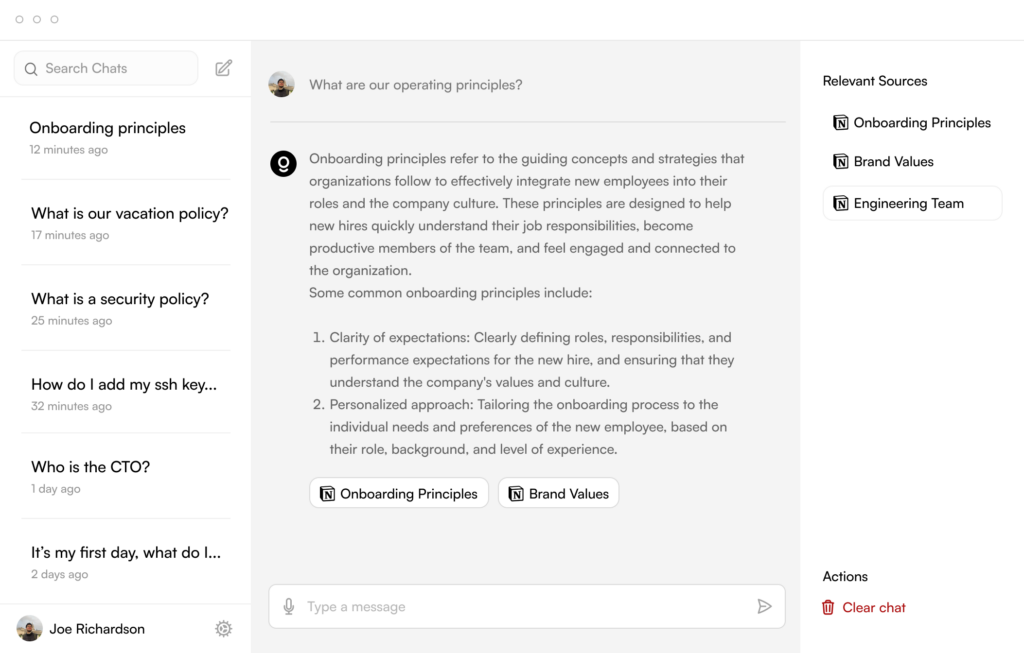Click the new chat compose icon
This screenshot has height=653, width=1024.
tap(224, 68)
